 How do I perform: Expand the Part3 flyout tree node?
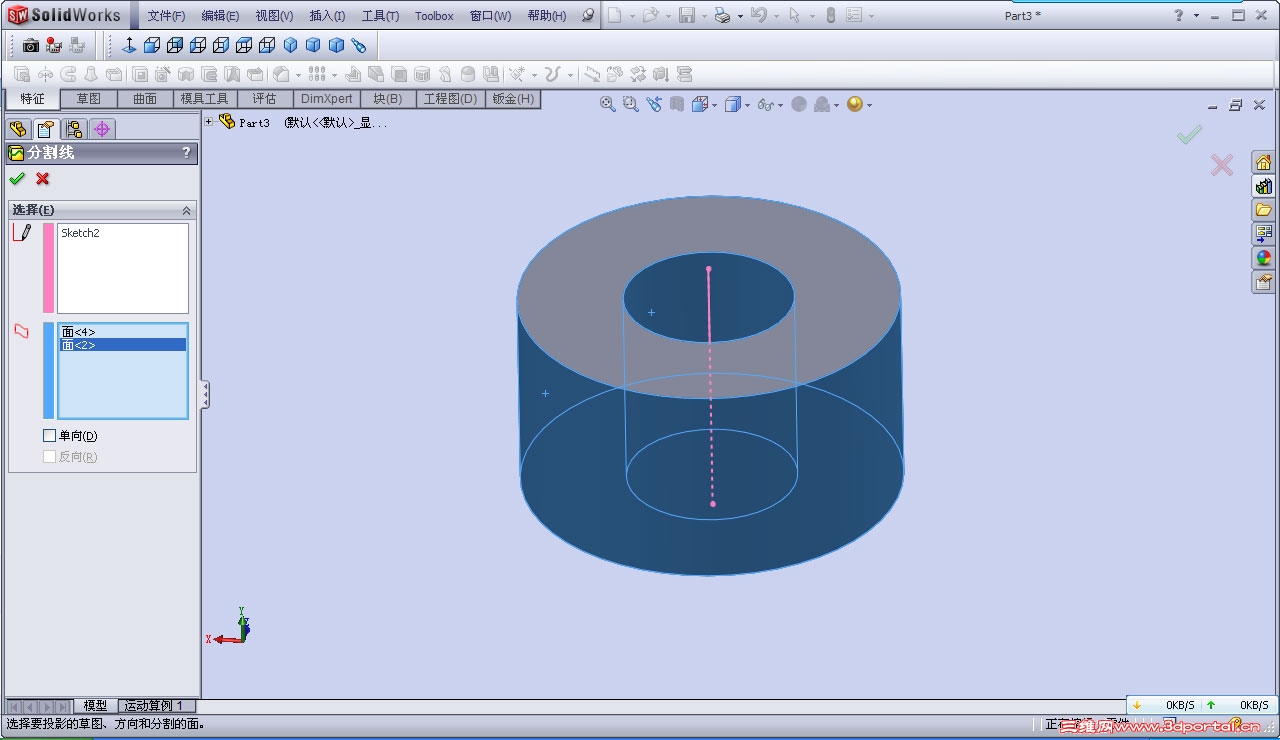point(209,122)
